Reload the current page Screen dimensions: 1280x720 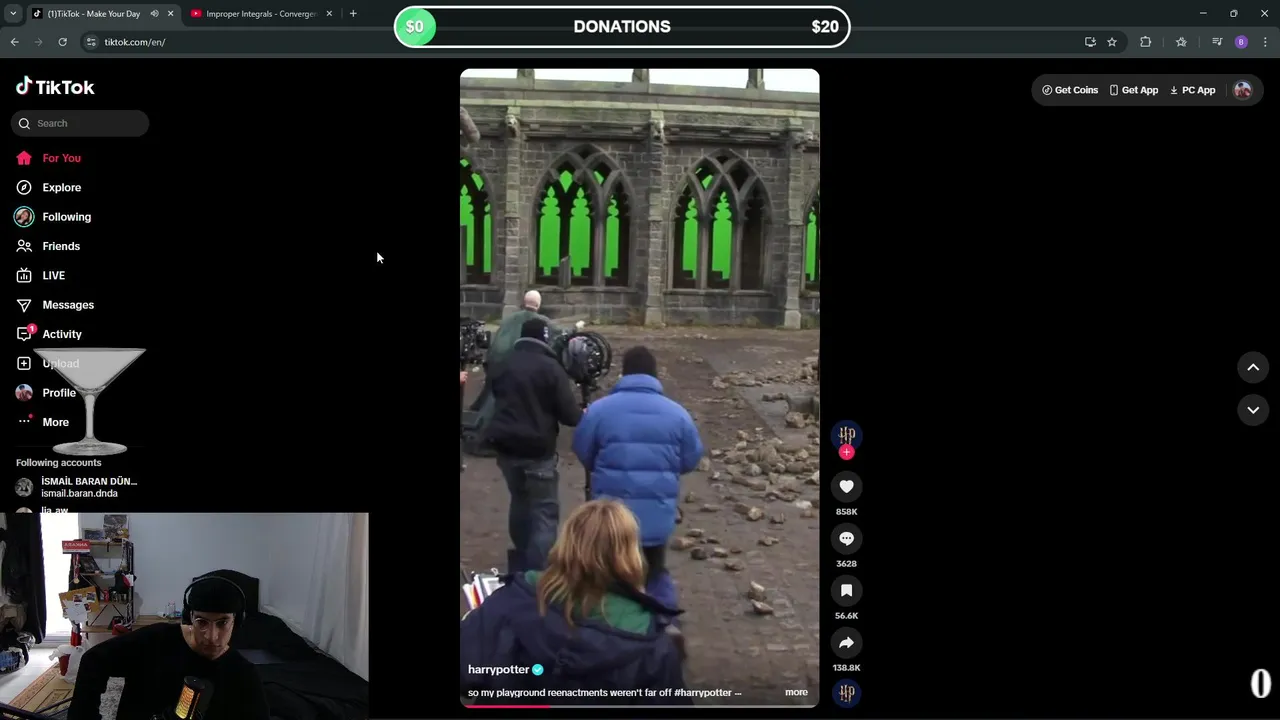(62, 42)
